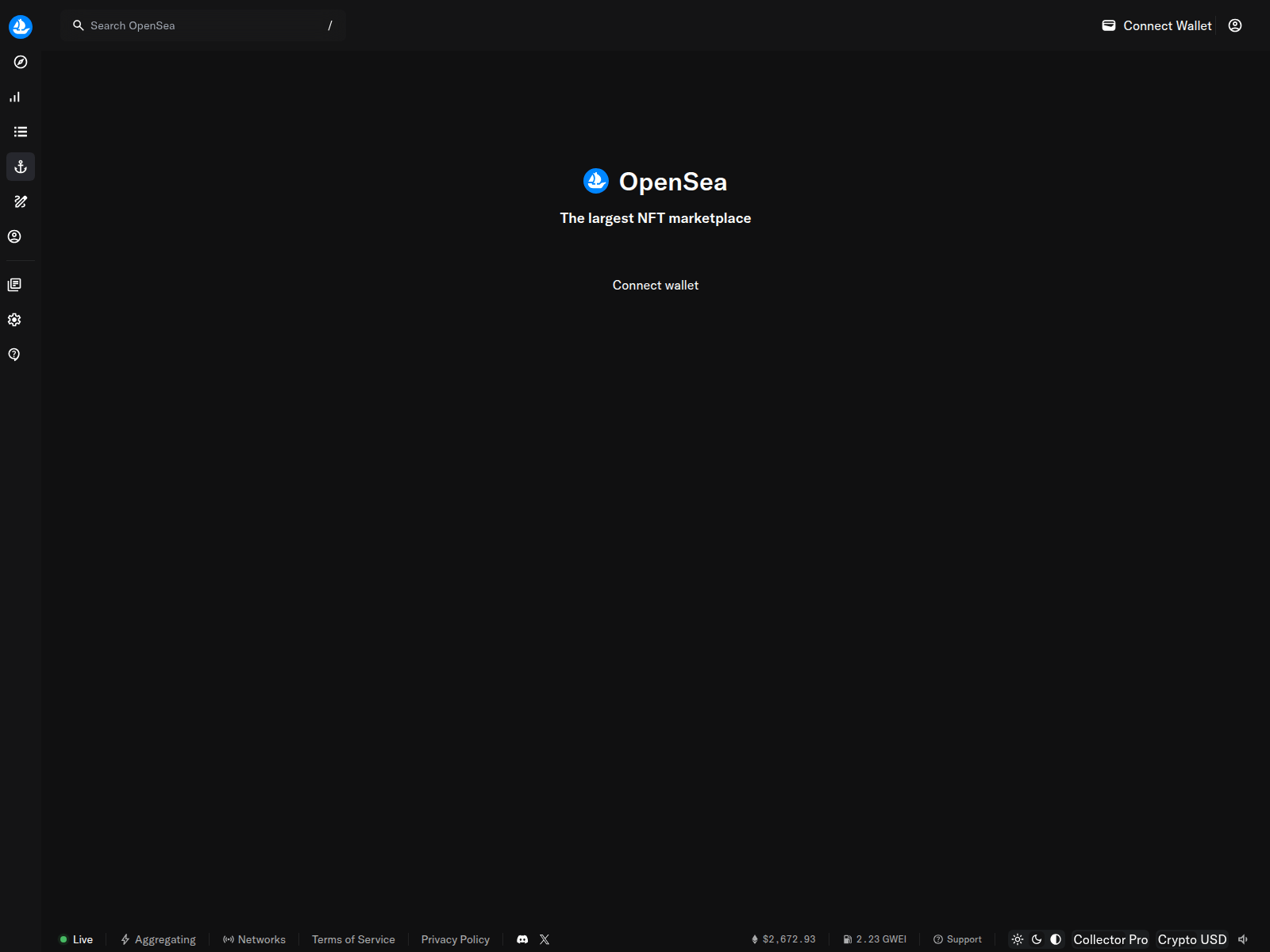Open the Profile icon in sidebar

[14, 236]
